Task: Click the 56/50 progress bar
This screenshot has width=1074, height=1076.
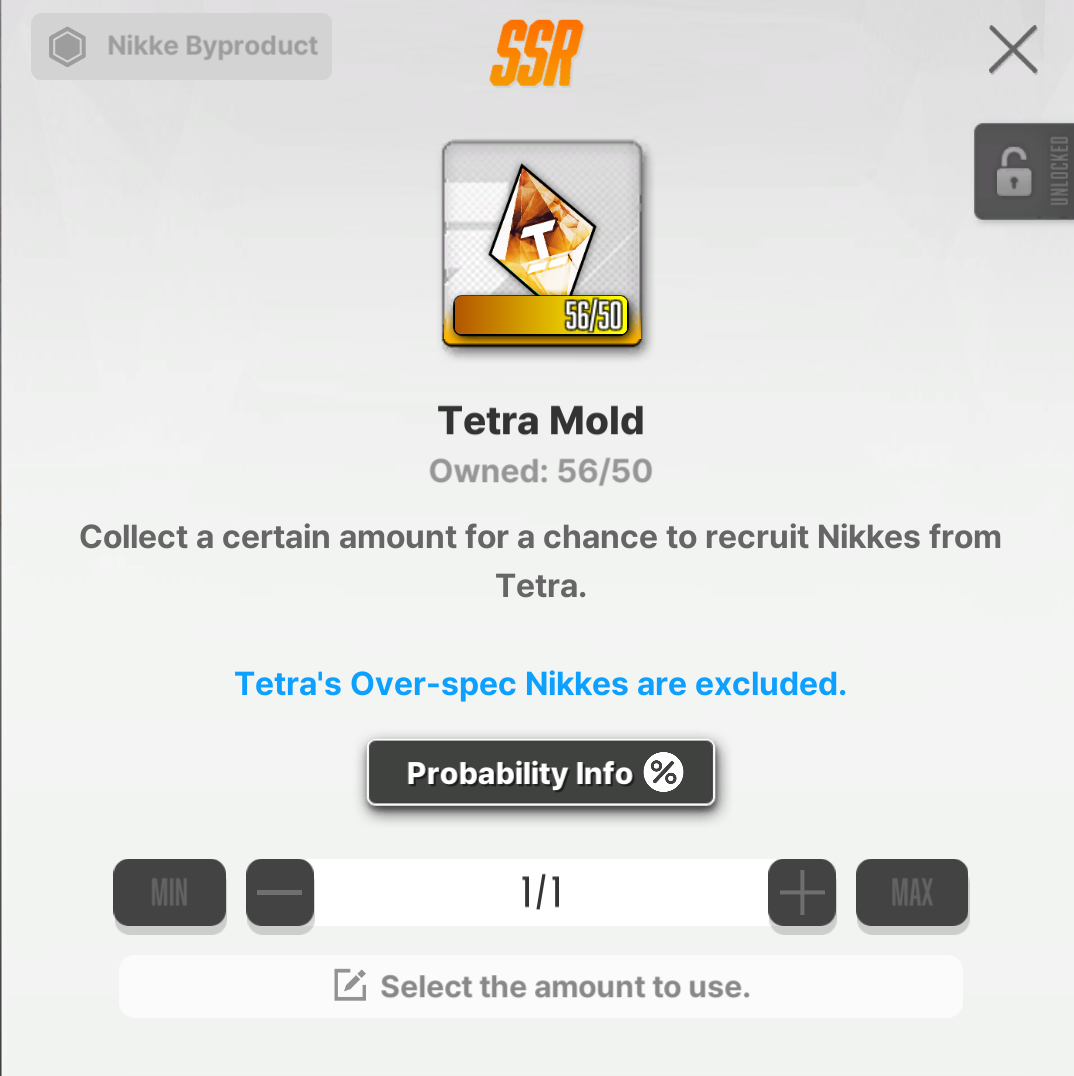Action: [541, 316]
